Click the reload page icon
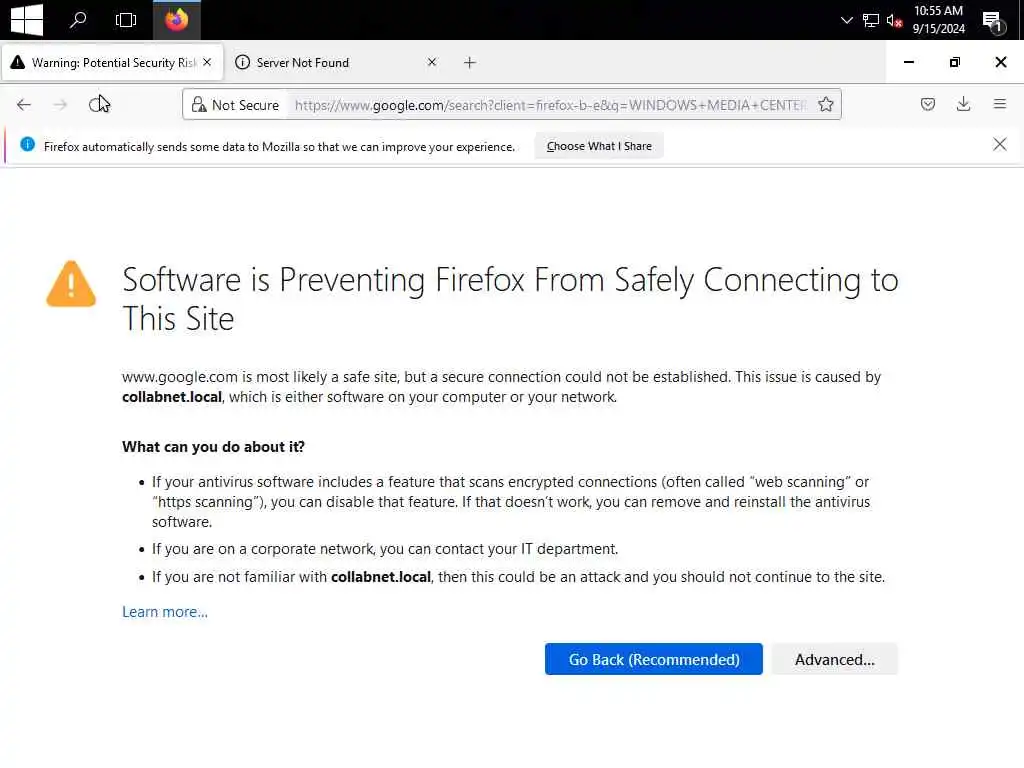1024x768 pixels. (97, 104)
